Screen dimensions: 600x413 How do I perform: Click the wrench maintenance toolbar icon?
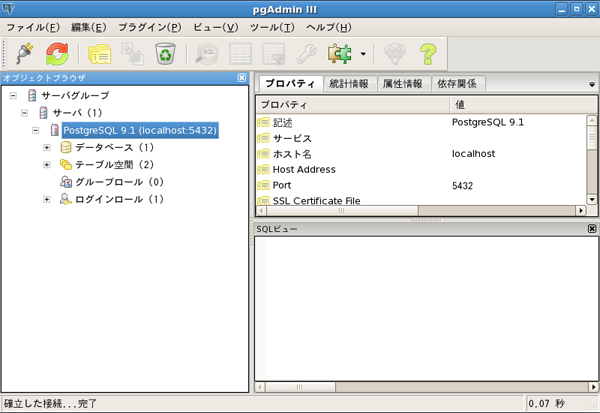[x=307, y=54]
